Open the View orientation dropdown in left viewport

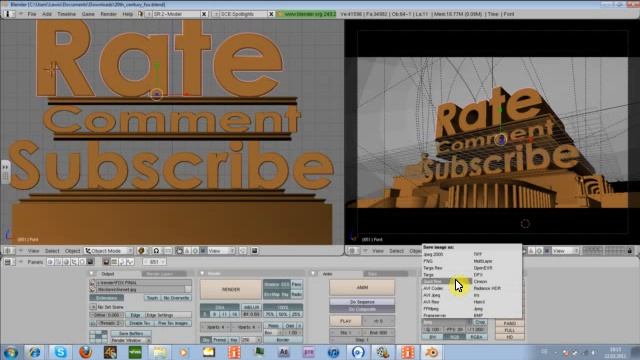pyautogui.click(x=221, y=251)
